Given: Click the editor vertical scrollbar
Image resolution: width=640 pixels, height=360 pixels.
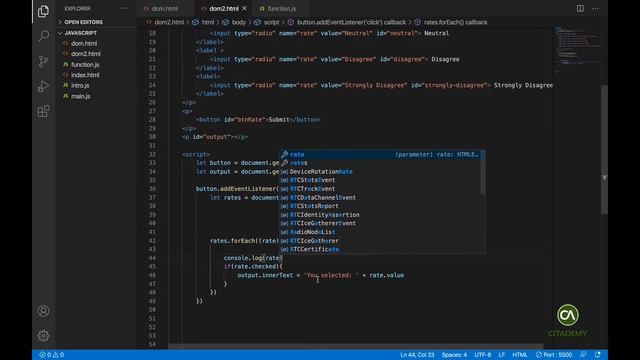Looking at the screenshot, I should click(x=604, y=149).
